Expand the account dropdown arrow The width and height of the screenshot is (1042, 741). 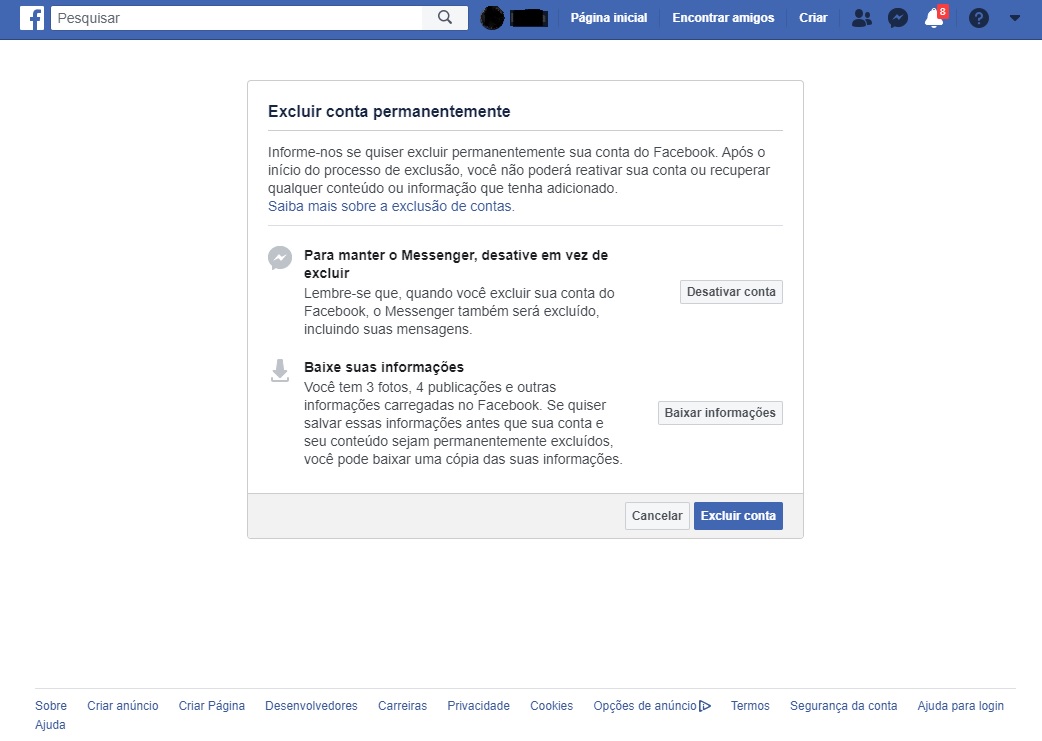[1015, 18]
